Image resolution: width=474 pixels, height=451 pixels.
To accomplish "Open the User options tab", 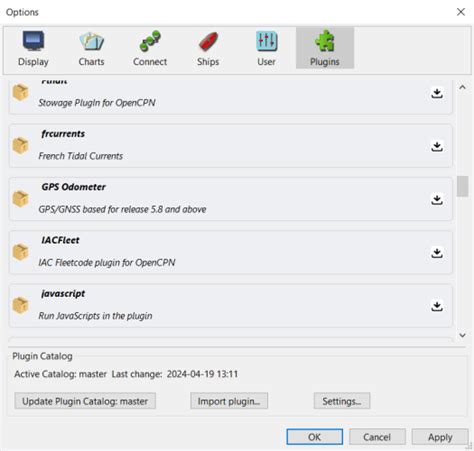I will pyautogui.click(x=266, y=48).
